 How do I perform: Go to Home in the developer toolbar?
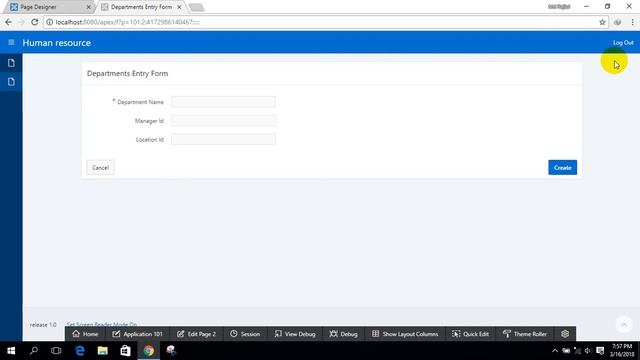85,334
